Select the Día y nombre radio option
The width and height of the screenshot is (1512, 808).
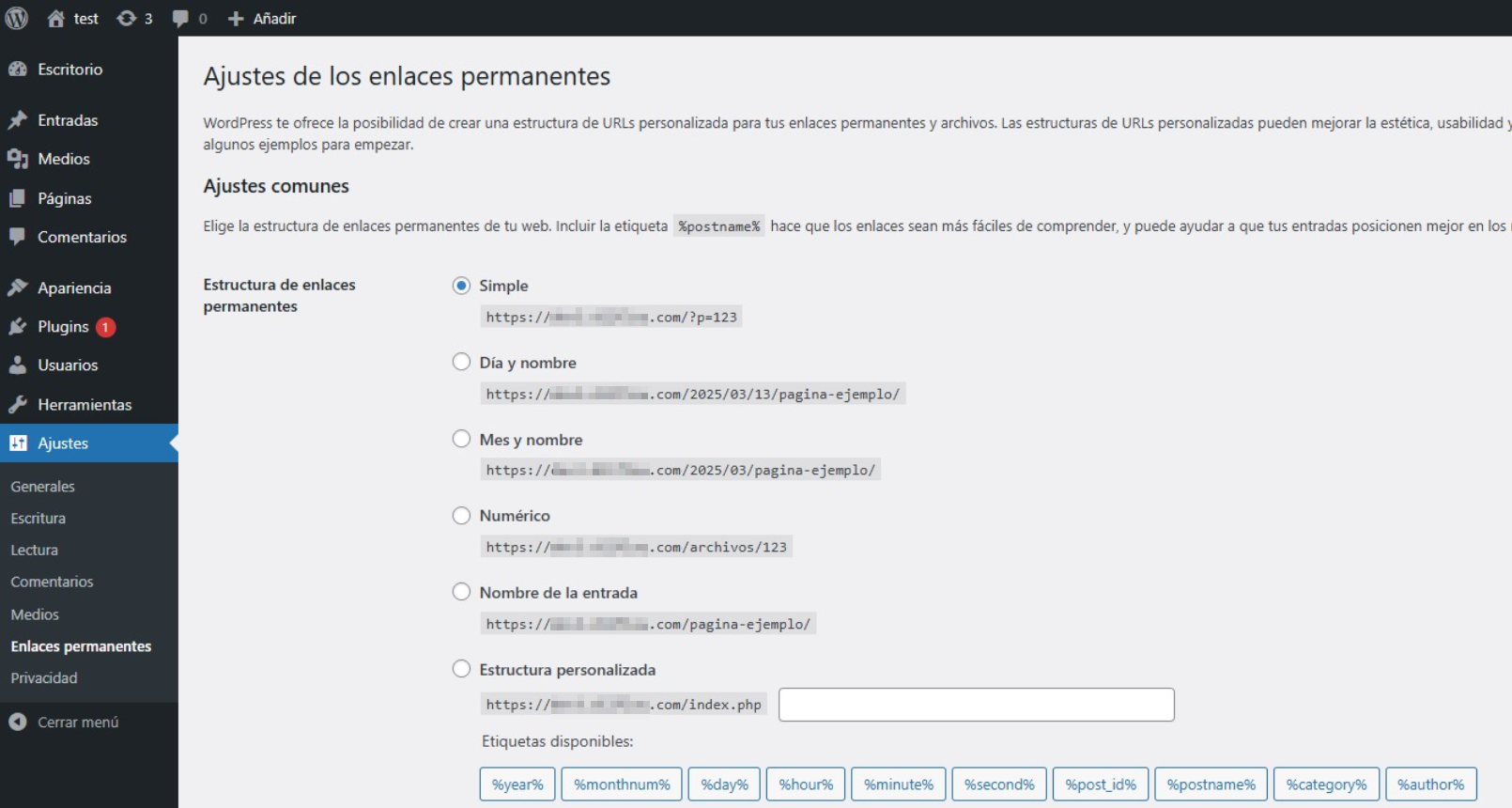tap(461, 362)
